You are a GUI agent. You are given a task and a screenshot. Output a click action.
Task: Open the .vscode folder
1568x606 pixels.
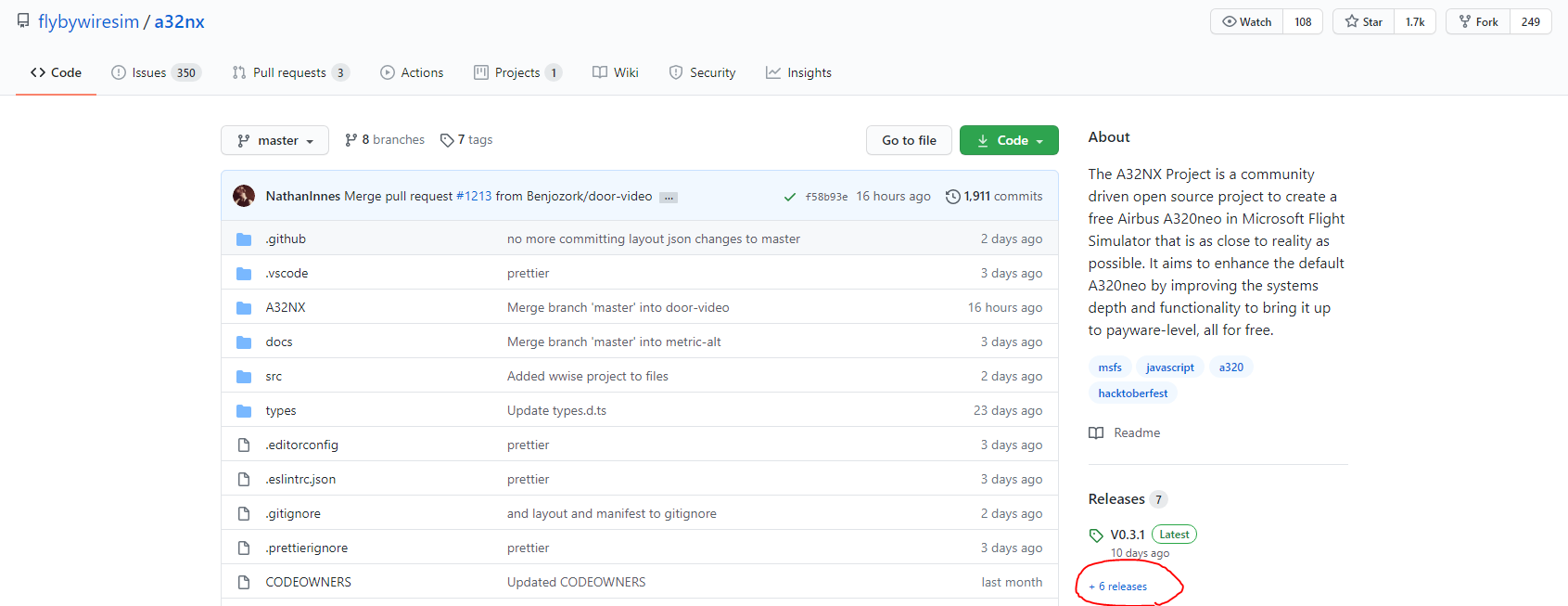[287, 273]
